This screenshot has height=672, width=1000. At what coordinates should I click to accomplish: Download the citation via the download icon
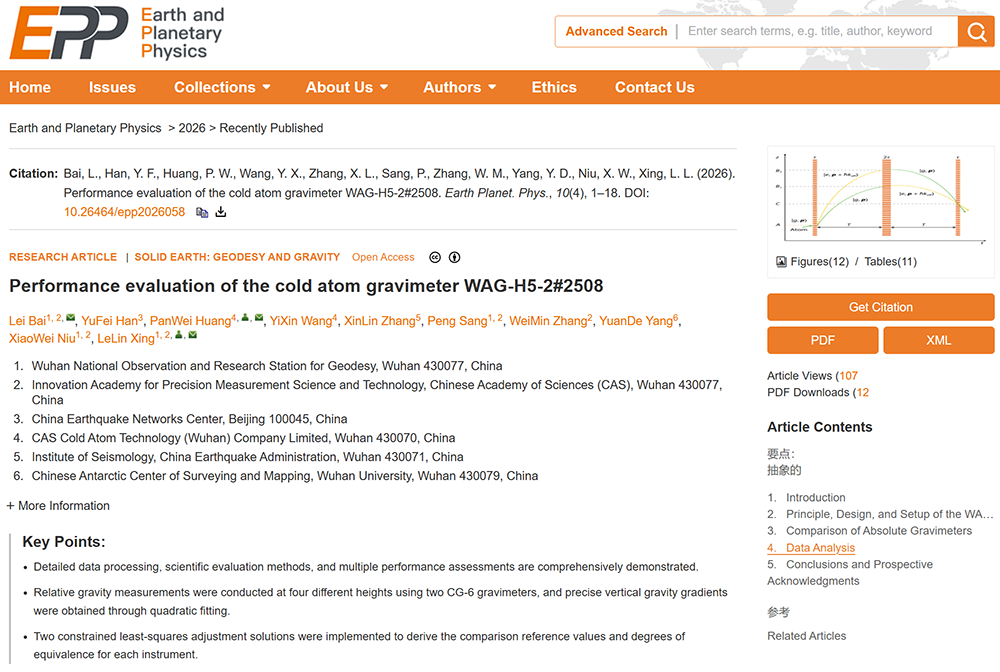[221, 212]
